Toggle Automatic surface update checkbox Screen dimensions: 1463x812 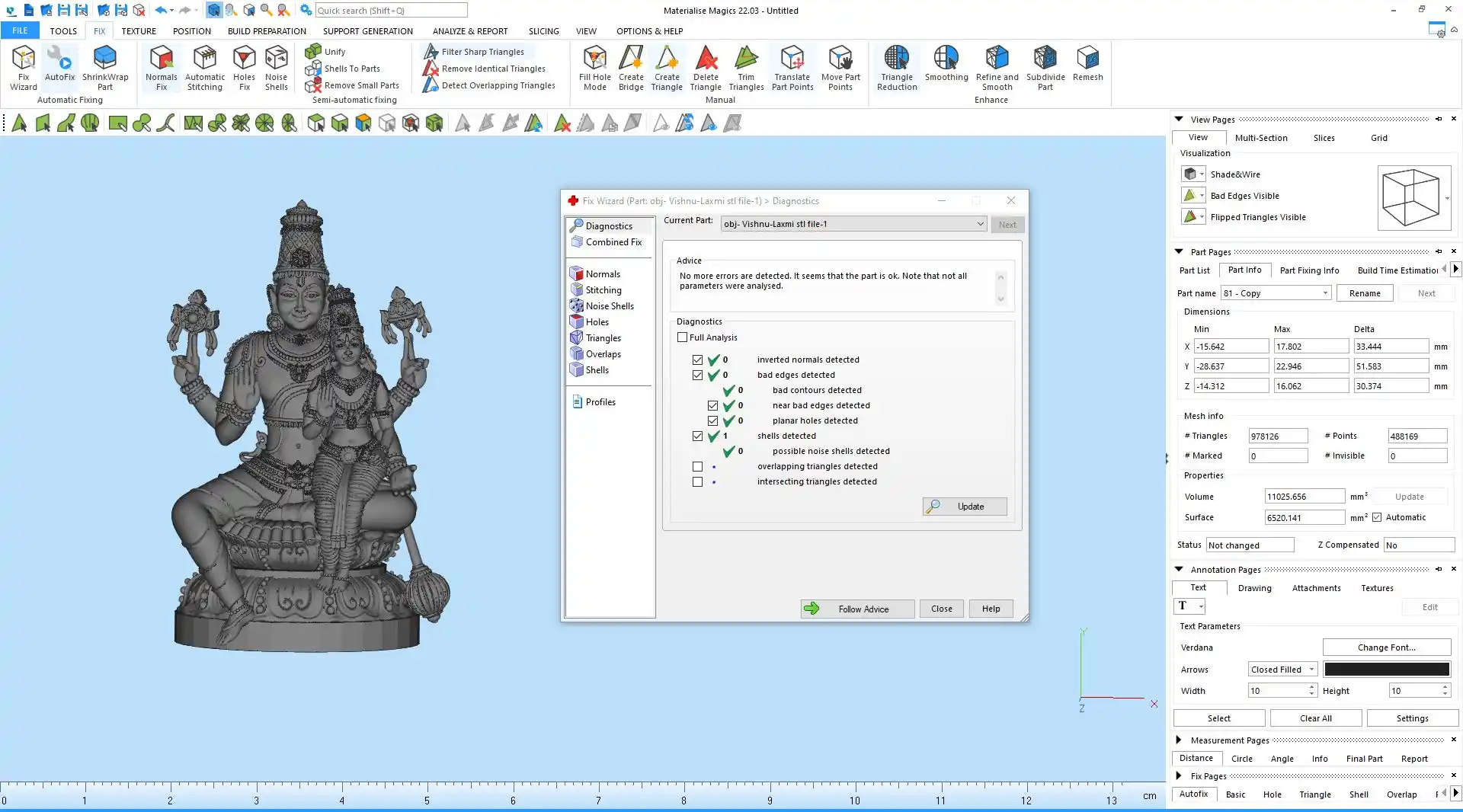[x=1377, y=517]
